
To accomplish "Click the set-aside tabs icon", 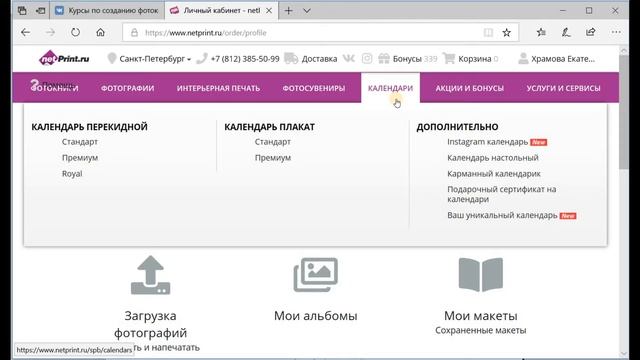I will 22,11.
